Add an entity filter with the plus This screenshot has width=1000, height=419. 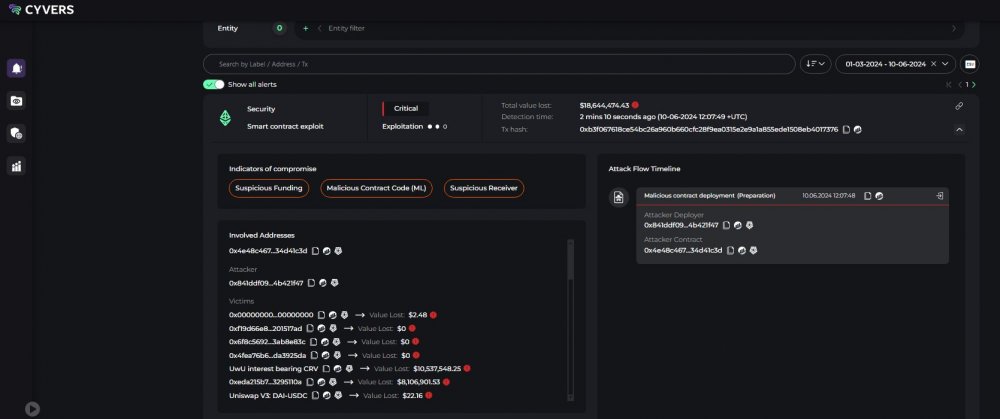click(305, 28)
